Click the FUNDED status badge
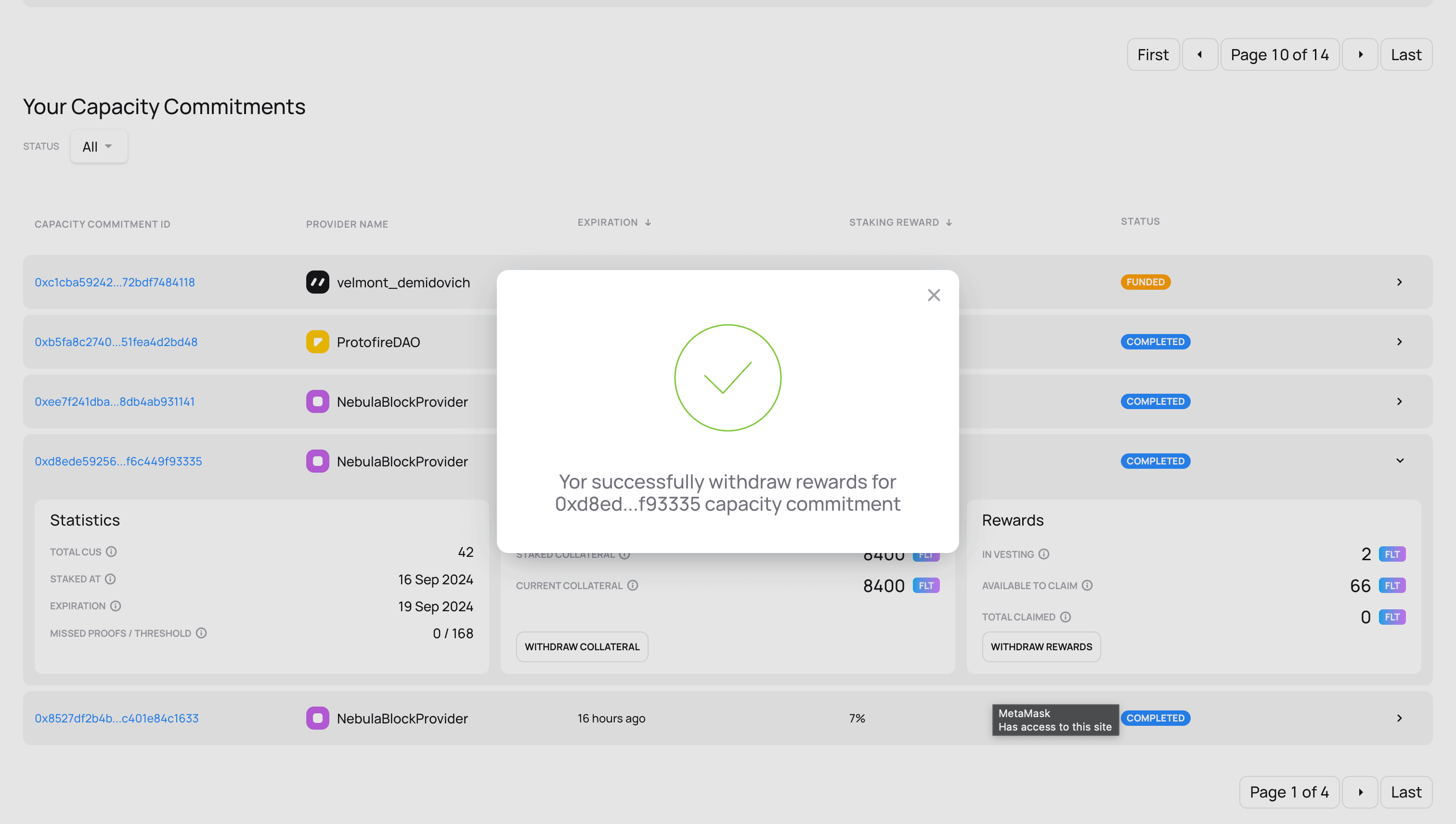Image resolution: width=1456 pixels, height=824 pixels. click(1145, 282)
